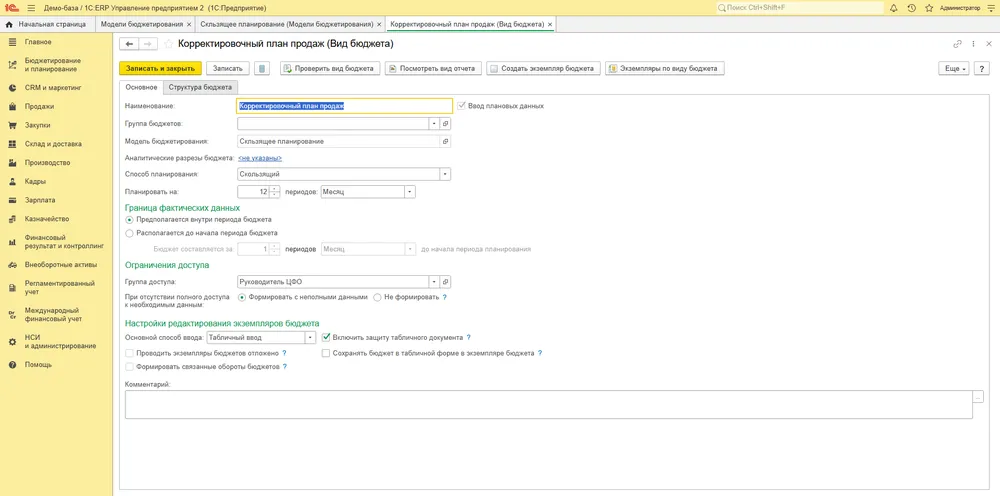The height and width of the screenshot is (496, 1000).
Task: Expand the Способ планирования dropdown
Action: pyautogui.click(x=446, y=174)
